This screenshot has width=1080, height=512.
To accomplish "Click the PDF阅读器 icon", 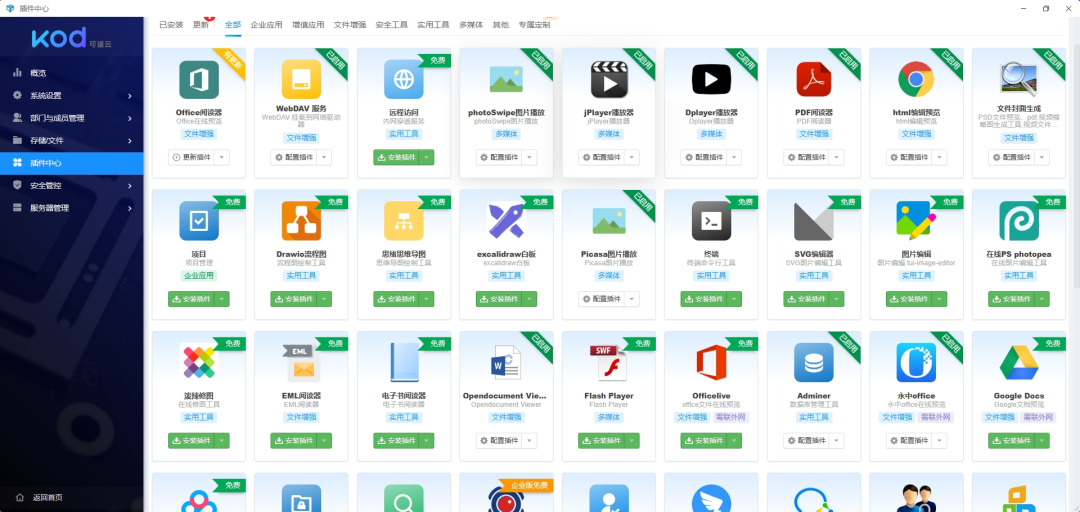I will [x=814, y=79].
